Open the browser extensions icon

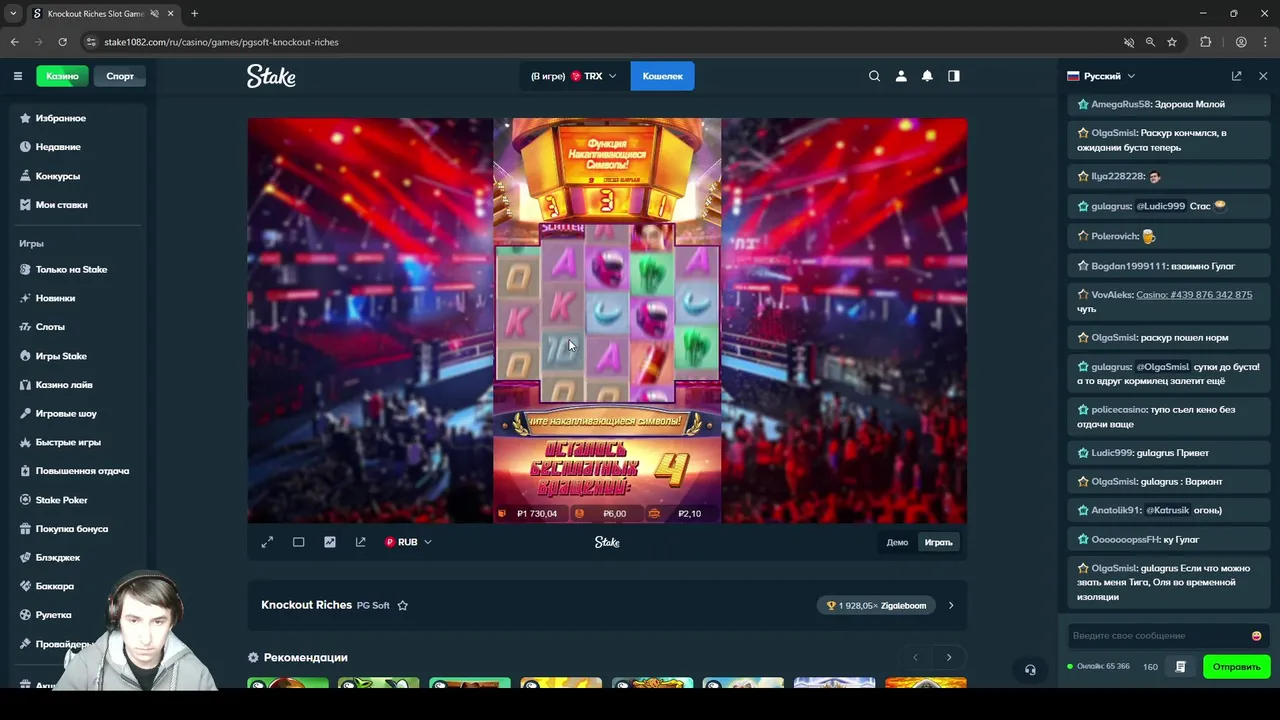(x=1205, y=42)
